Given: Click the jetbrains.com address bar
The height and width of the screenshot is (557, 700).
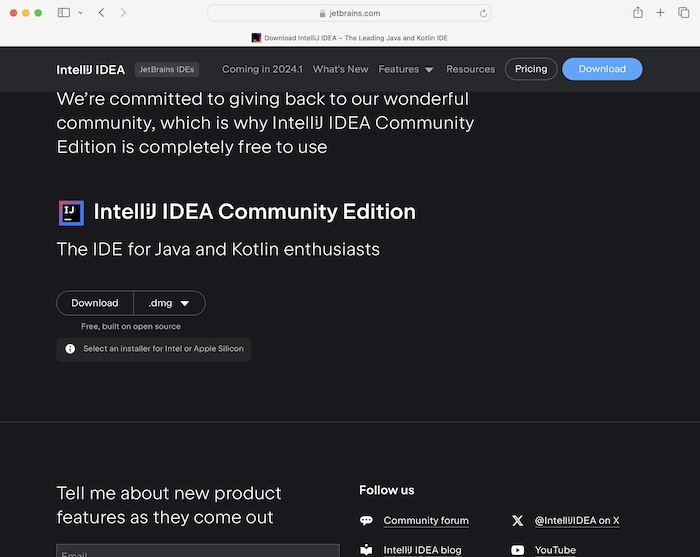Looking at the screenshot, I should 350,13.
